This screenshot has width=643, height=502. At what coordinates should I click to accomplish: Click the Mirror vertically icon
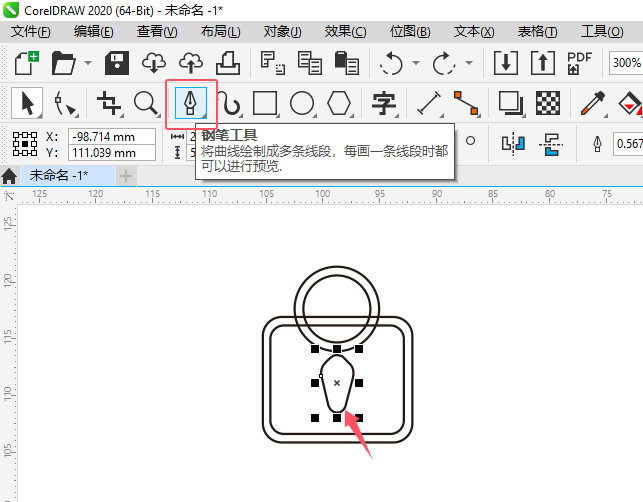click(551, 144)
